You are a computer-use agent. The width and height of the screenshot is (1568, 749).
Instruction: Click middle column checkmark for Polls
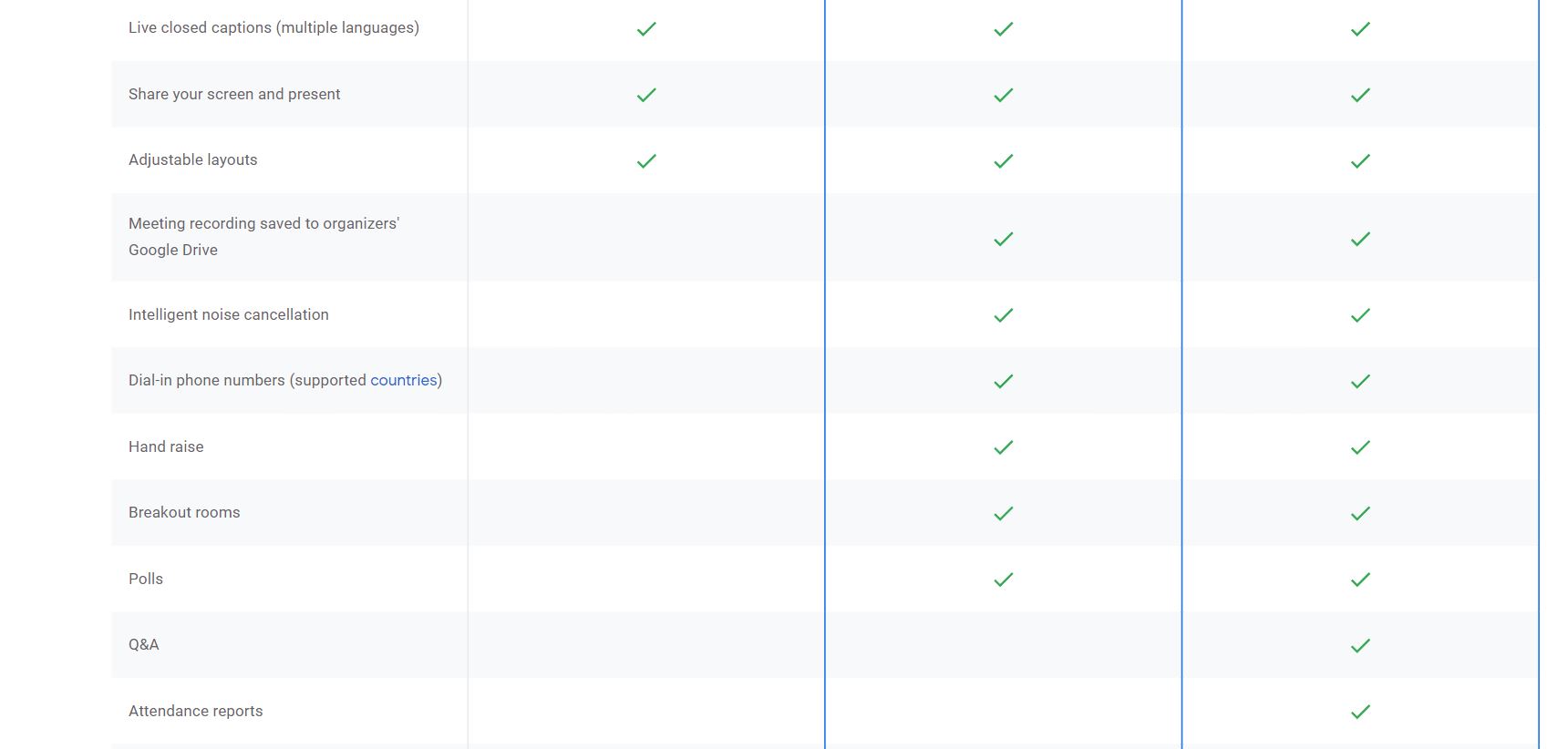(x=1004, y=580)
